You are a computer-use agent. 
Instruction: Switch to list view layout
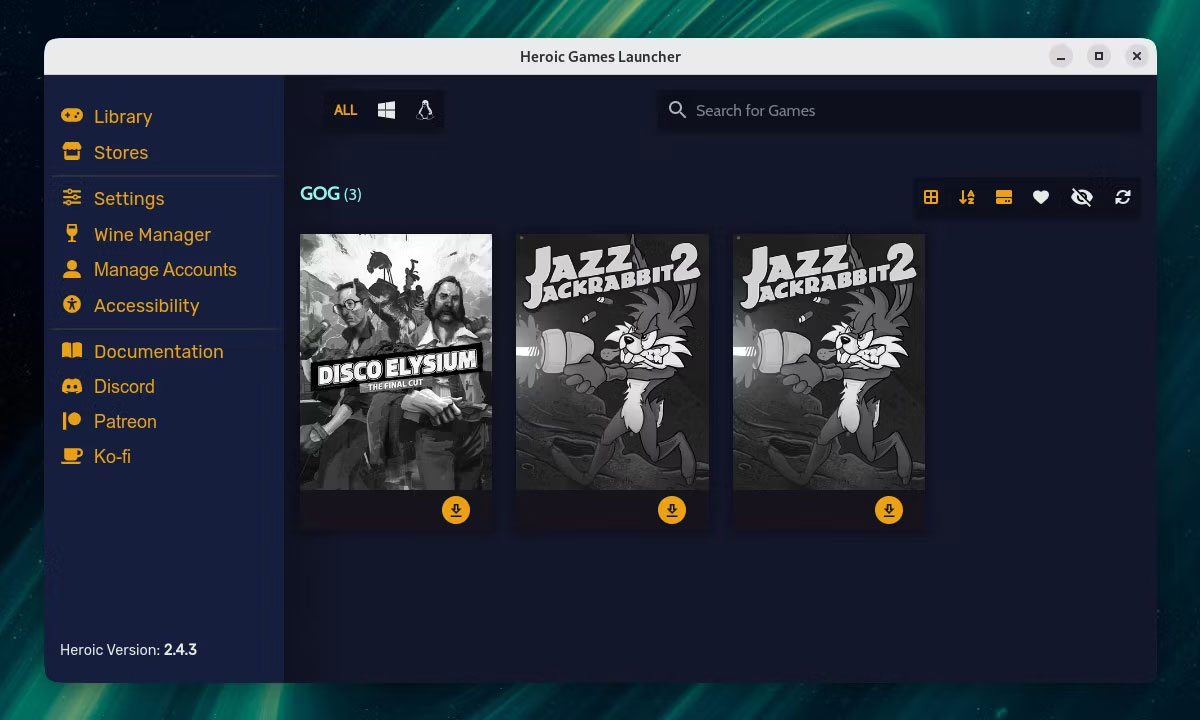pos(1004,197)
